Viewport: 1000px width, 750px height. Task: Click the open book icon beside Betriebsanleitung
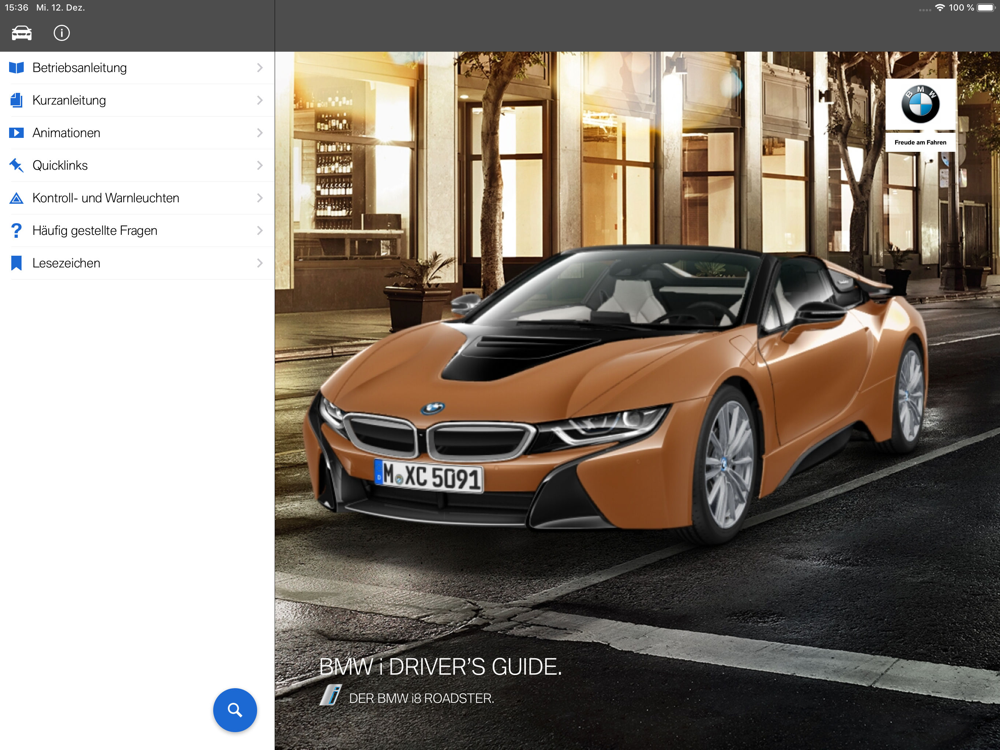click(x=17, y=68)
